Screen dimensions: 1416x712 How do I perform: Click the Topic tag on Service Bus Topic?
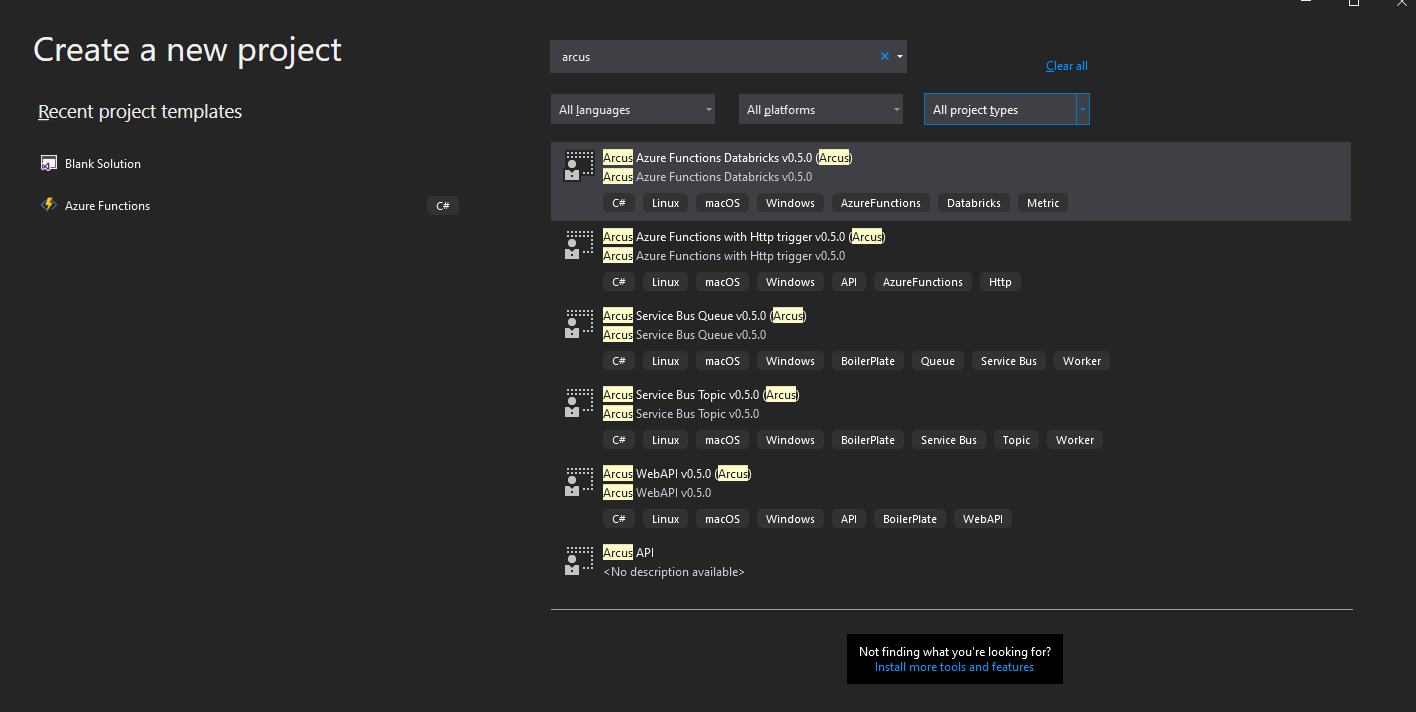(x=1016, y=440)
